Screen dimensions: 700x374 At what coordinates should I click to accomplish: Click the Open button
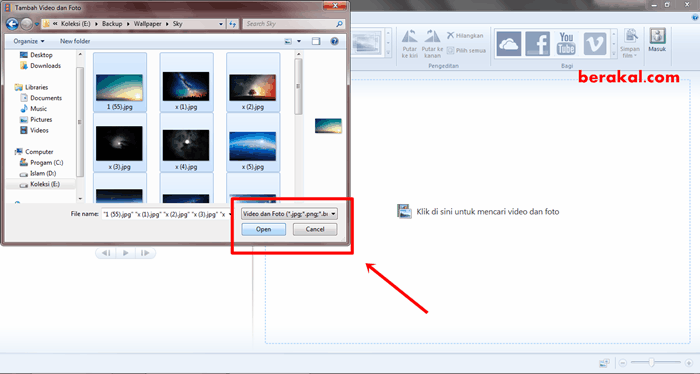(x=263, y=229)
